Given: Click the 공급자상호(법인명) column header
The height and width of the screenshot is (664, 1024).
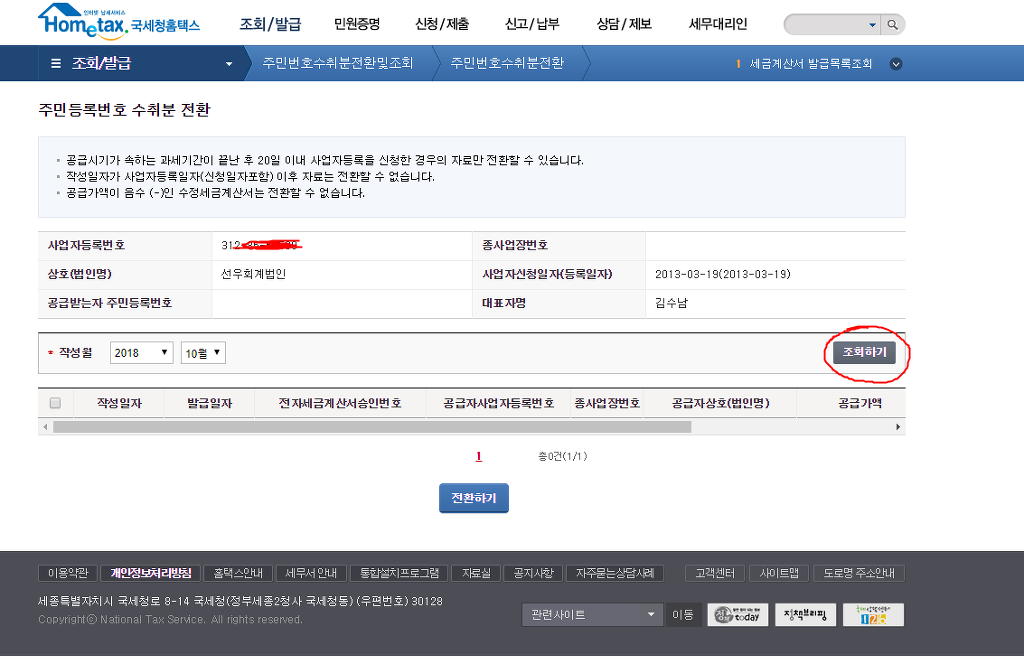Looking at the screenshot, I should pos(720,403).
